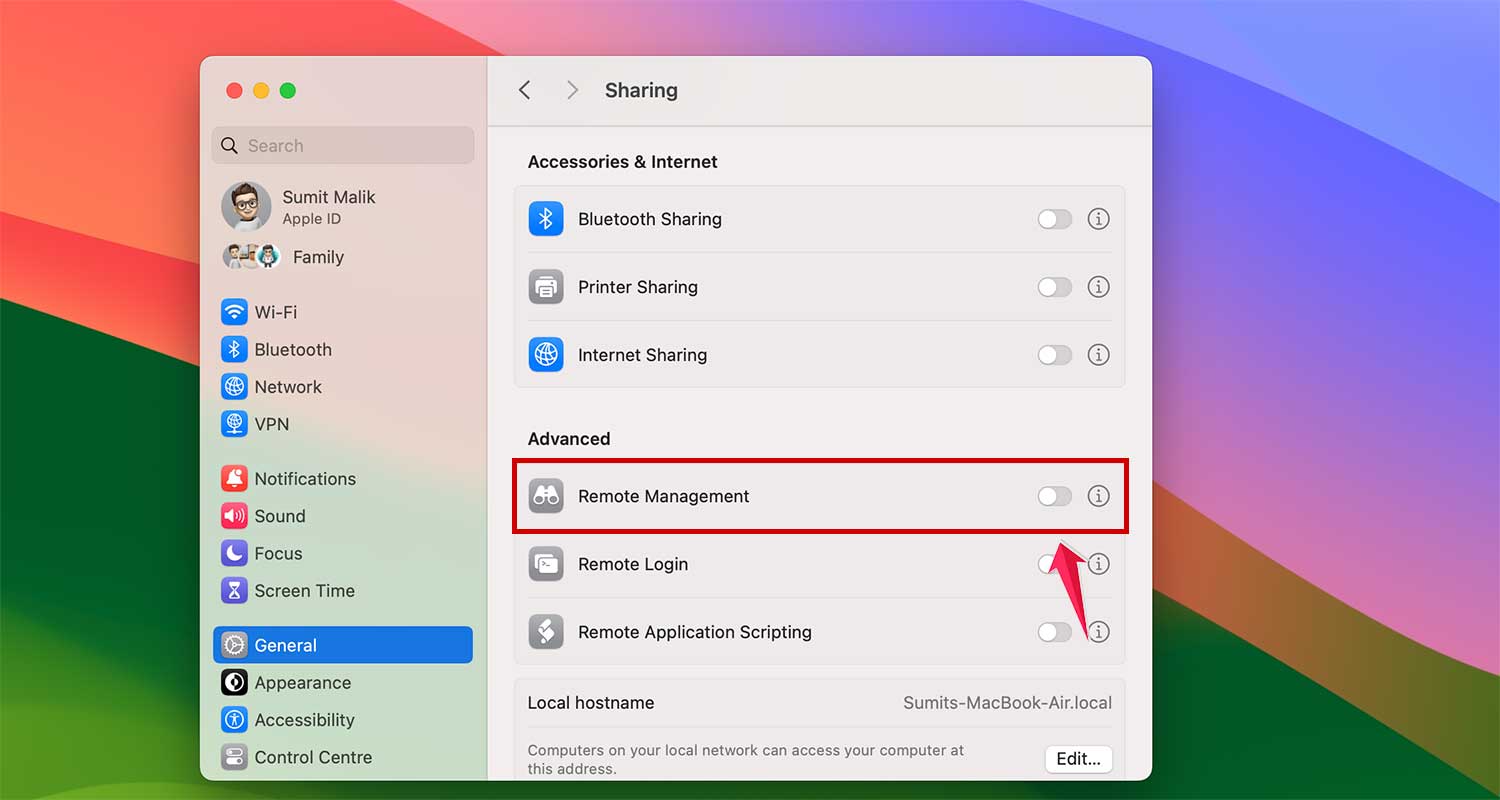Click the Focus crescent moon icon
1500x800 pixels.
click(x=234, y=553)
